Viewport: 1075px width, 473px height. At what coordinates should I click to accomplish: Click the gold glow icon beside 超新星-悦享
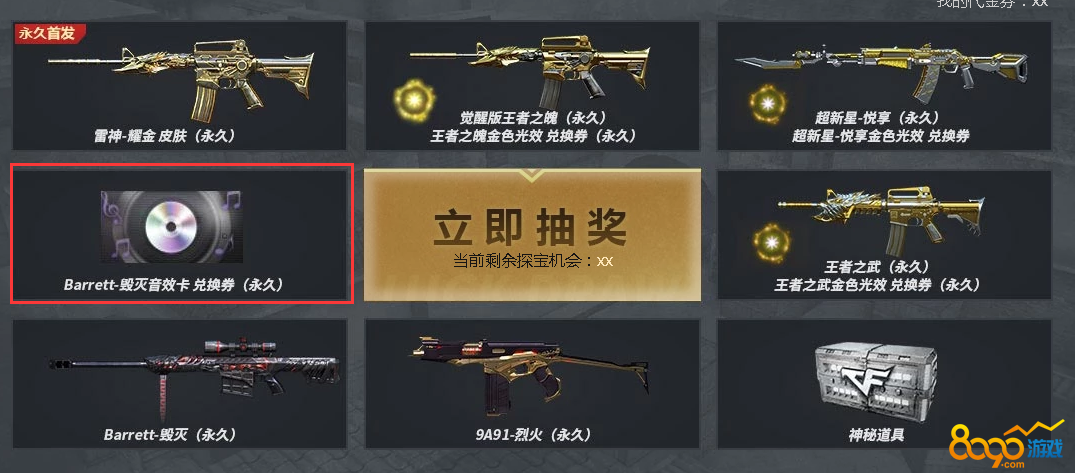tap(768, 105)
